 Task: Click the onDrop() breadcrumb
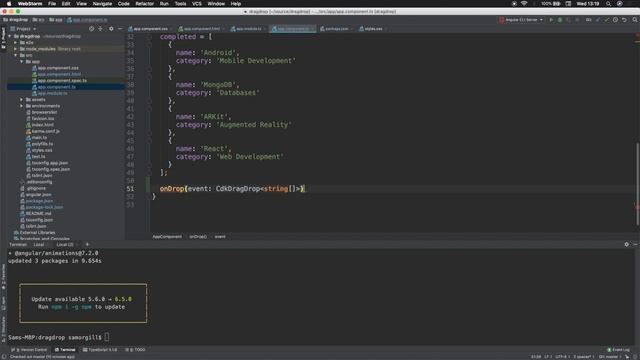click(x=198, y=237)
